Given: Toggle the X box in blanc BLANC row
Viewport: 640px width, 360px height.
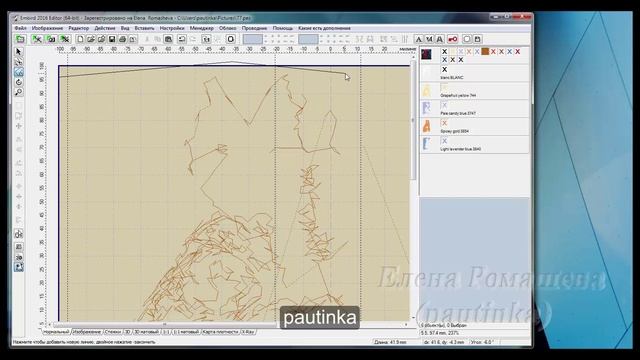Looking at the screenshot, I should pyautogui.click(x=444, y=70).
